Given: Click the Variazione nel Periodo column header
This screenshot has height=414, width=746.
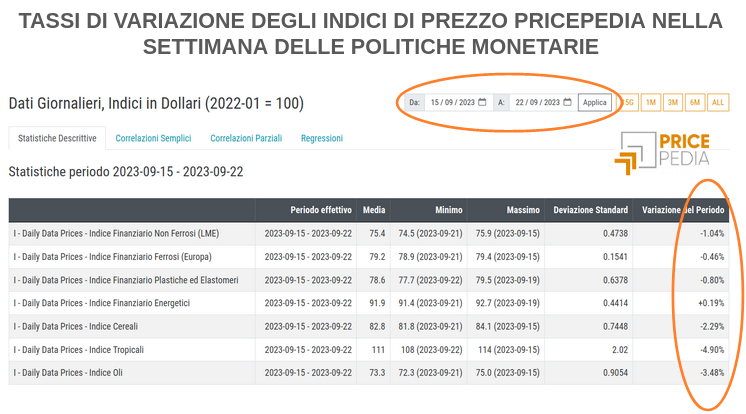Looking at the screenshot, I should (x=683, y=210).
